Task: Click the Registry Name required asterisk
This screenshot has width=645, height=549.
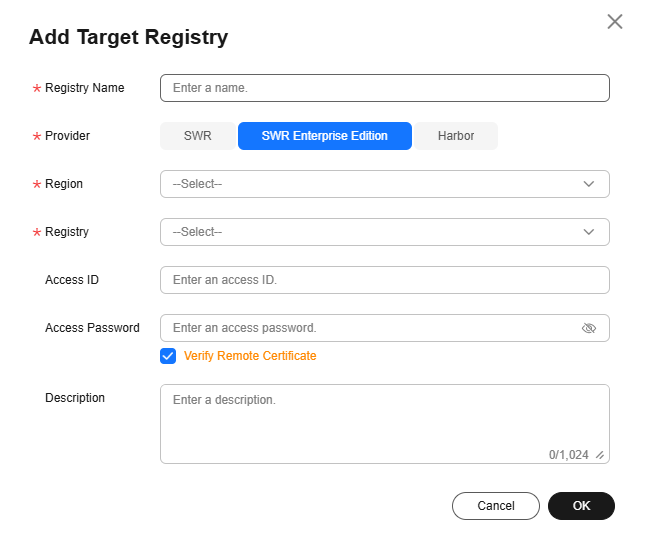Action: point(37,88)
